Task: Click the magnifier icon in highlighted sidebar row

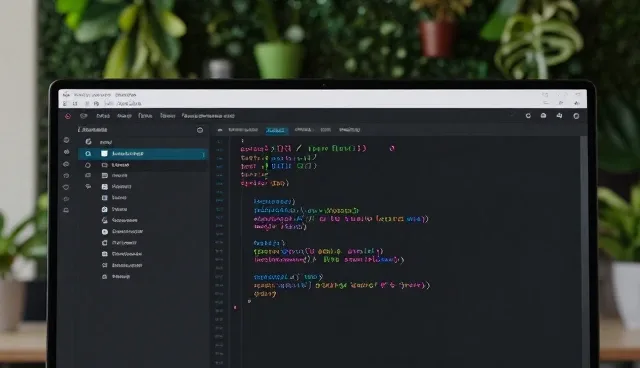Action: [x=88, y=154]
